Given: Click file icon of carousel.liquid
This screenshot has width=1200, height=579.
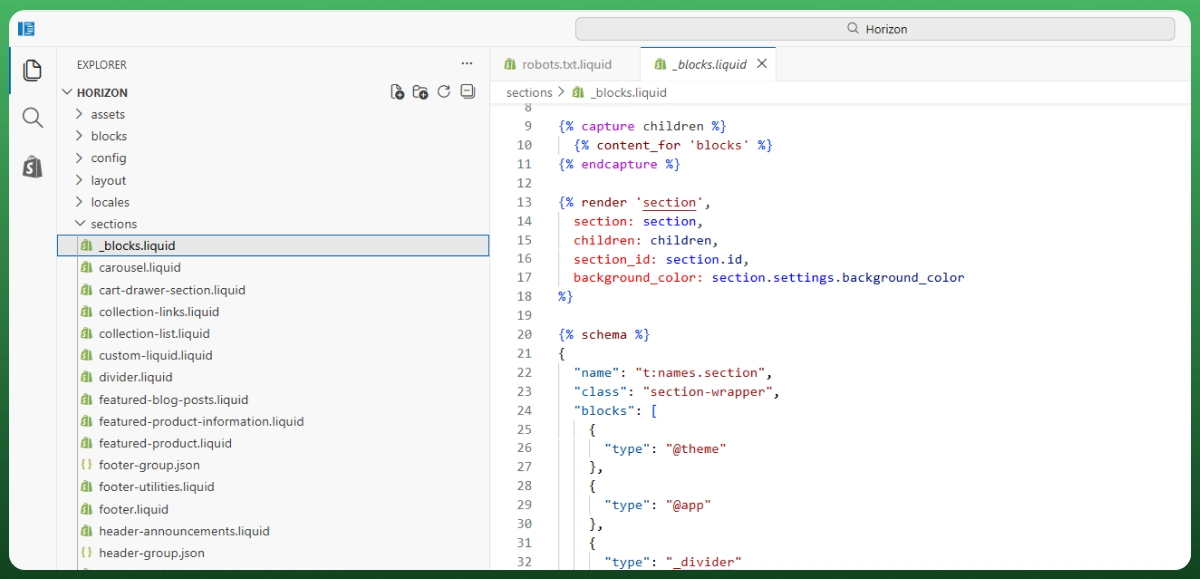Looking at the screenshot, I should coord(86,268).
